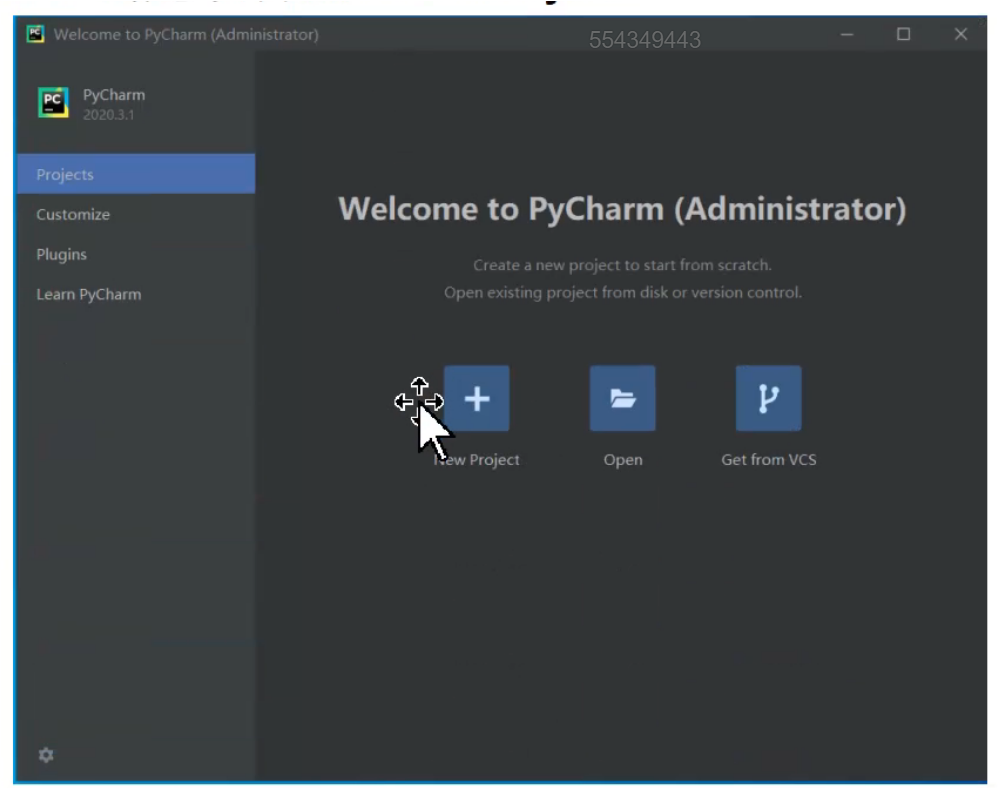Click the PyCharm icon in title bar
The height and width of the screenshot is (788, 998).
(x=35, y=35)
